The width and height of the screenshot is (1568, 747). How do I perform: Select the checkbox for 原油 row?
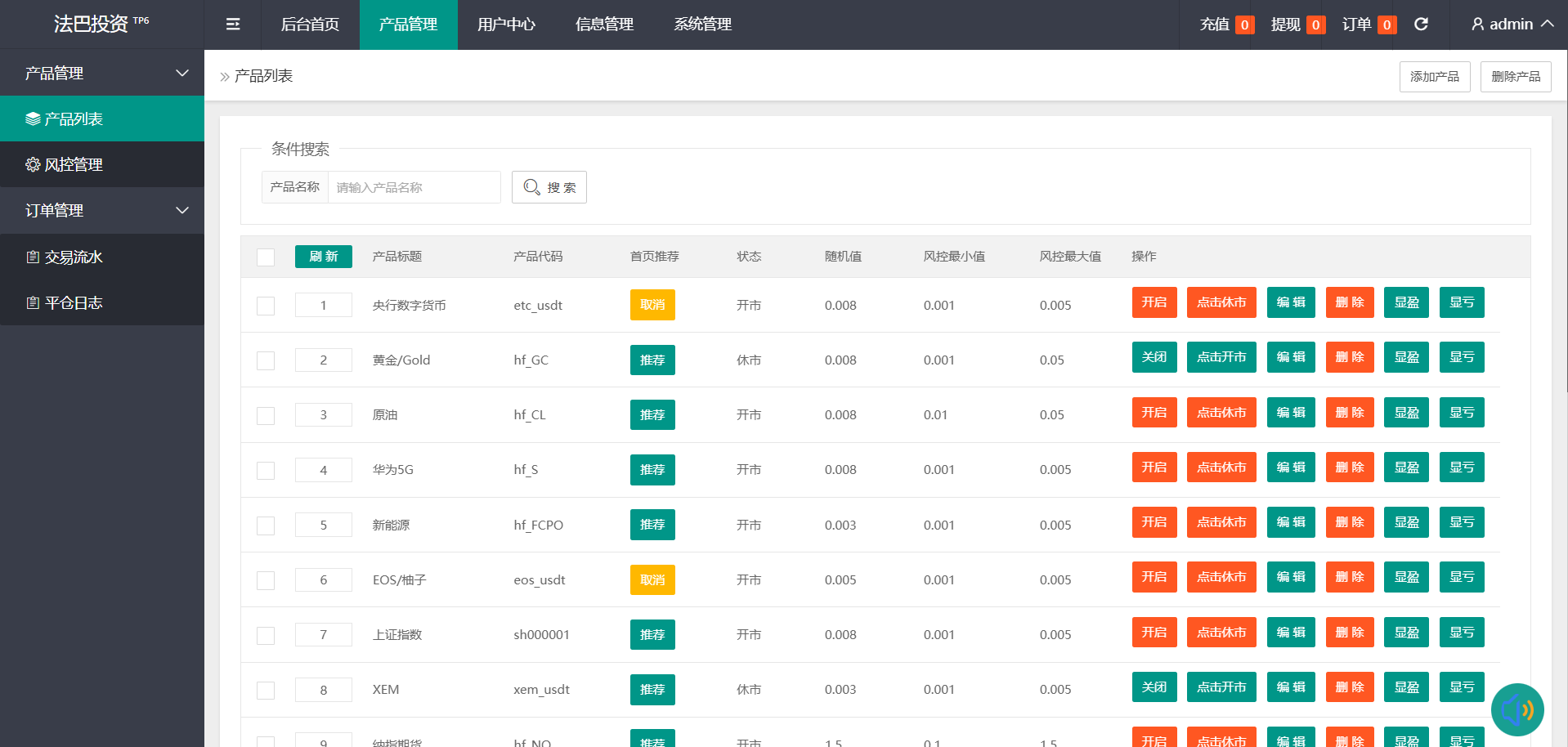click(266, 416)
